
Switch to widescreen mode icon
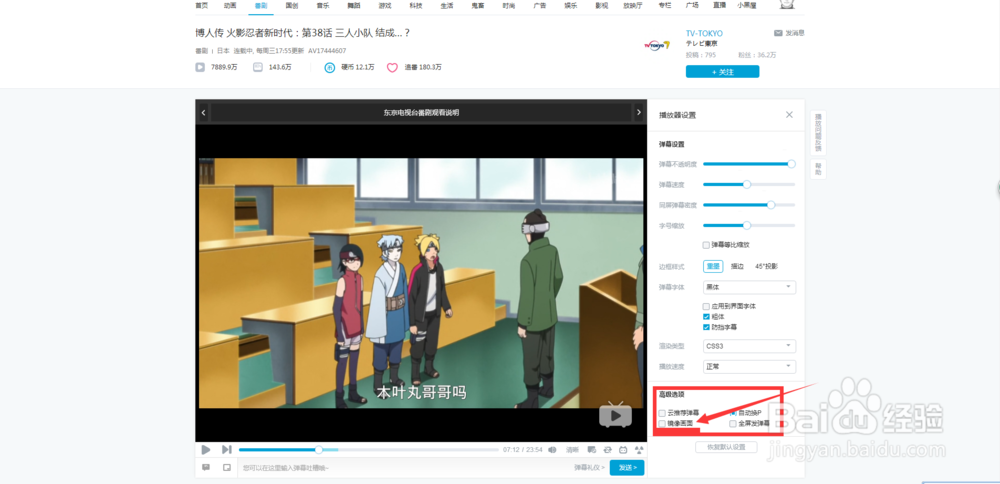click(623, 450)
